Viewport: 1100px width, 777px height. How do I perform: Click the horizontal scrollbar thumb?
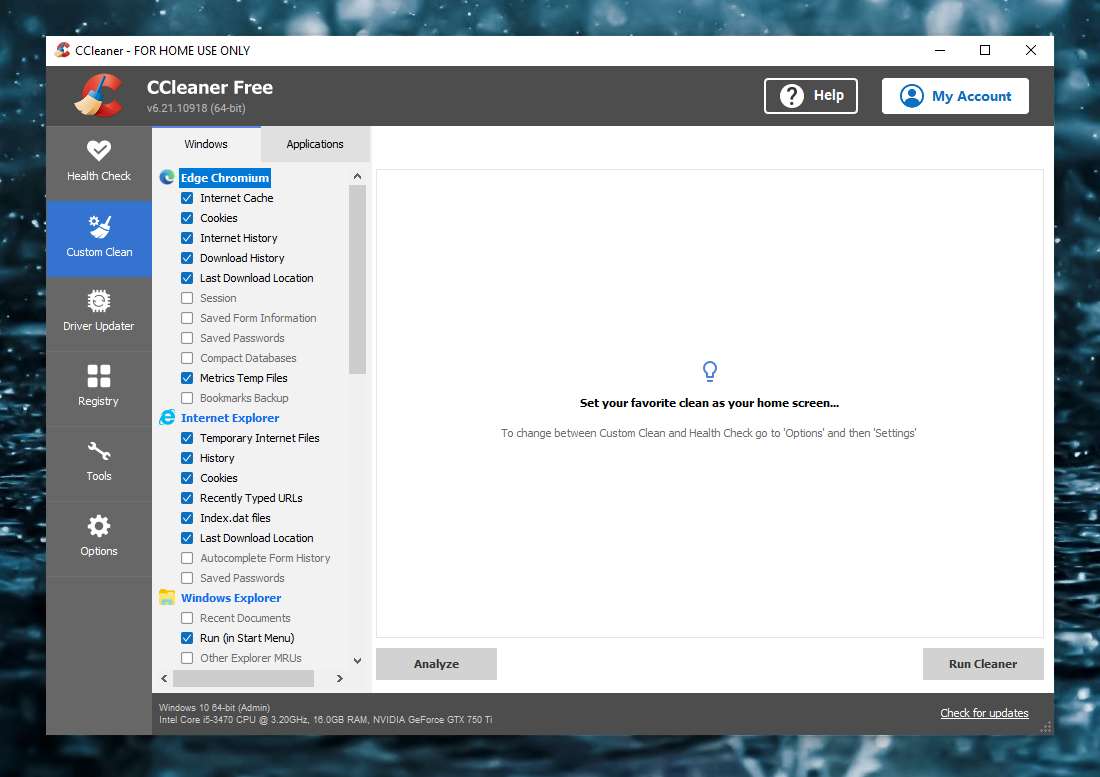click(243, 678)
